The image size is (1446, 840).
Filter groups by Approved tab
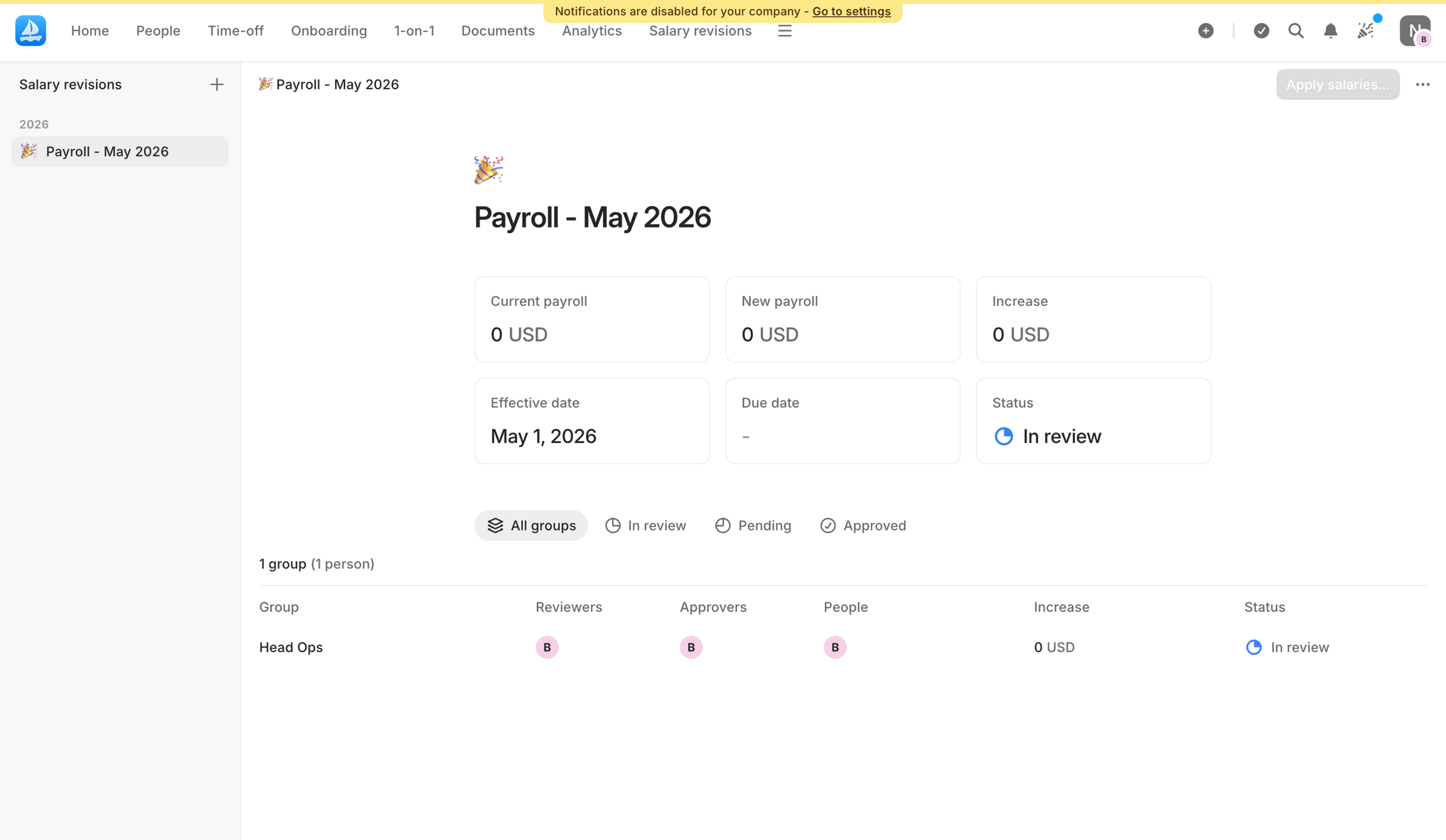point(863,526)
